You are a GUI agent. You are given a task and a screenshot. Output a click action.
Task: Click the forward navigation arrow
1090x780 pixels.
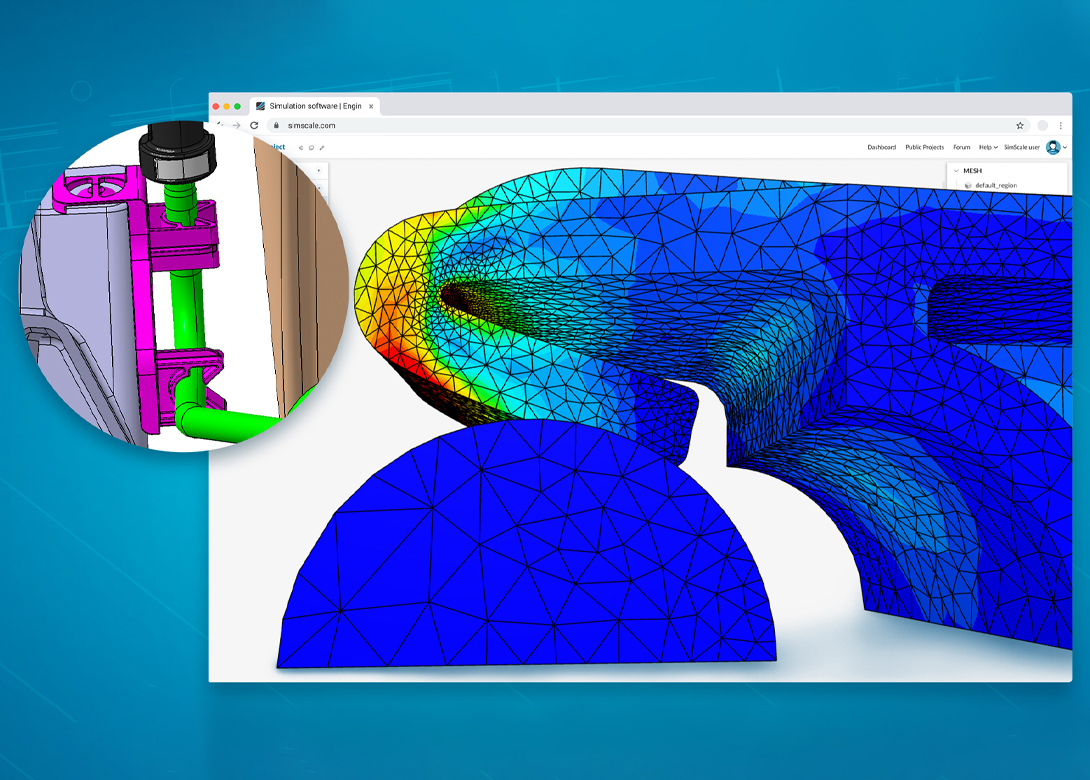(237, 125)
